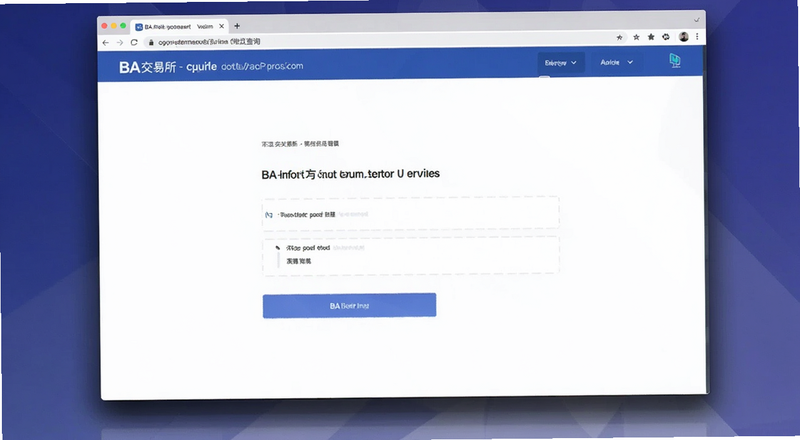The width and height of the screenshot is (800, 440).
Task: Reload the page with the refresh icon
Action: [134, 42]
